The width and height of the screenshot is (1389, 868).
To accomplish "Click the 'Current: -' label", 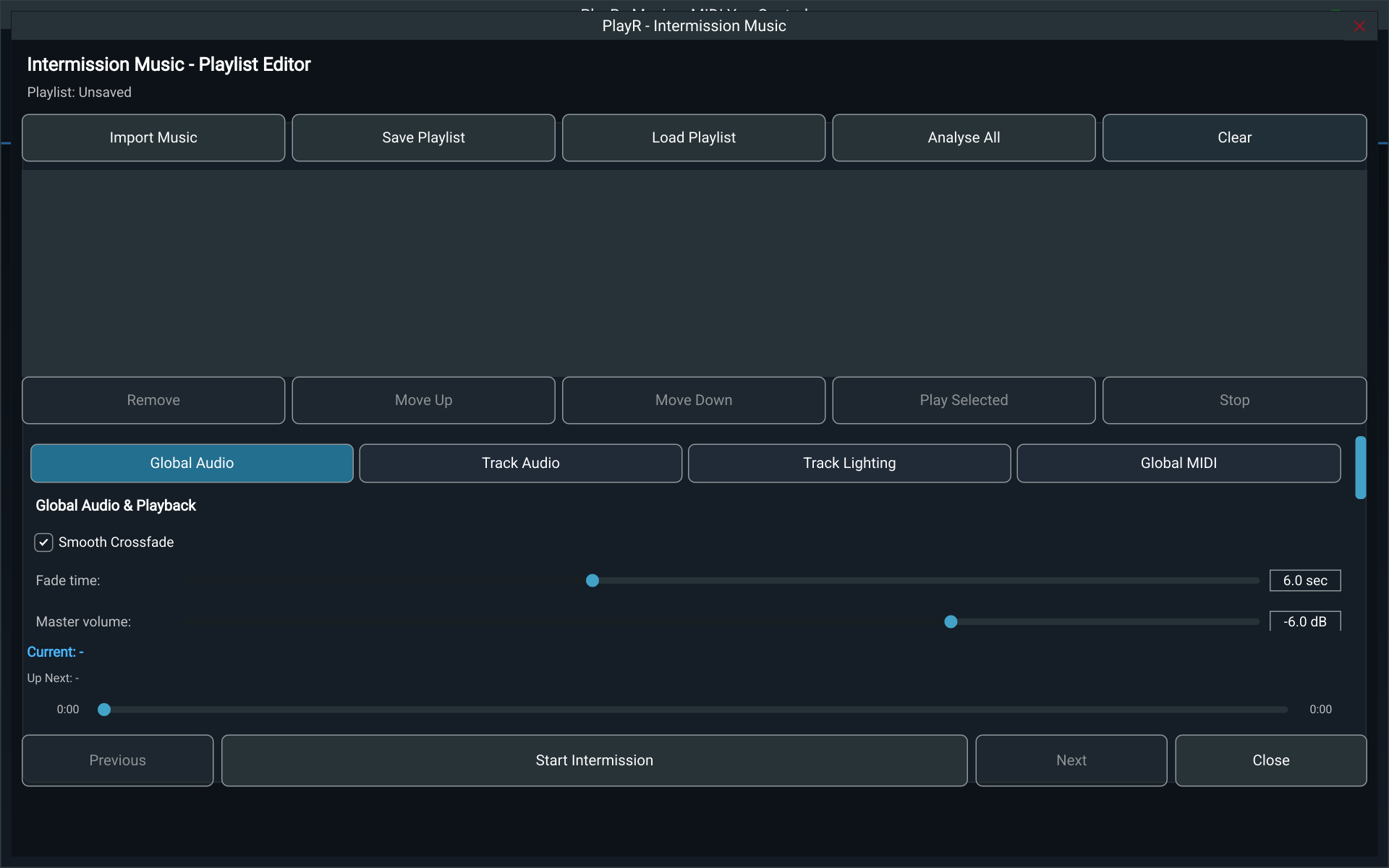I will [x=56, y=652].
